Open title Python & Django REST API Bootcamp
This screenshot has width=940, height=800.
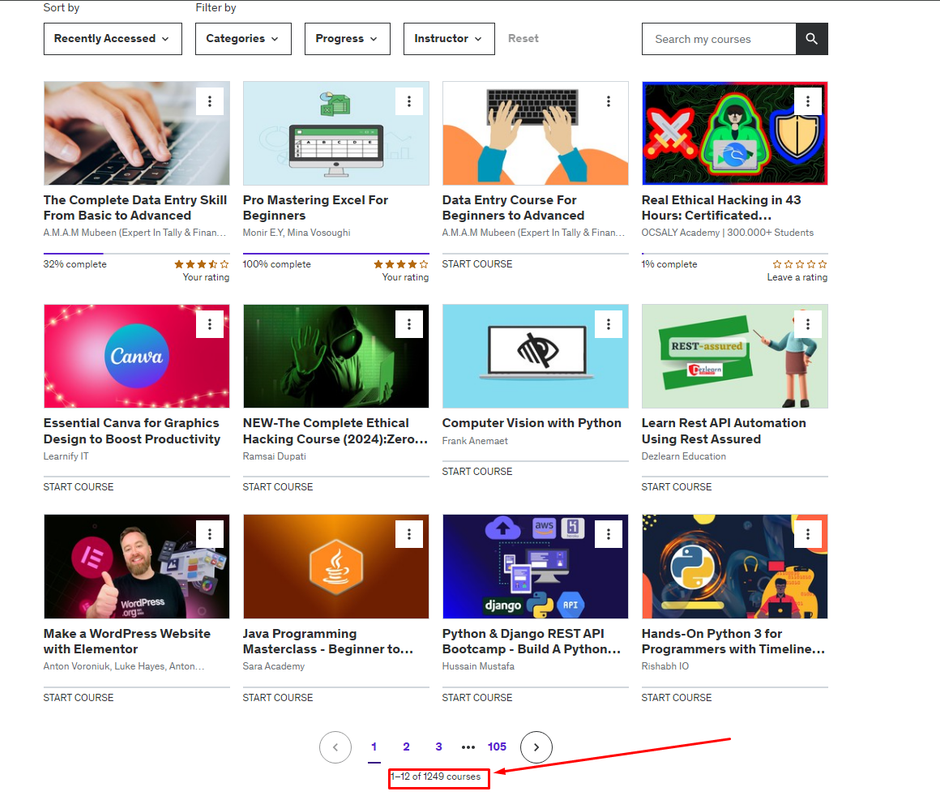(x=532, y=642)
